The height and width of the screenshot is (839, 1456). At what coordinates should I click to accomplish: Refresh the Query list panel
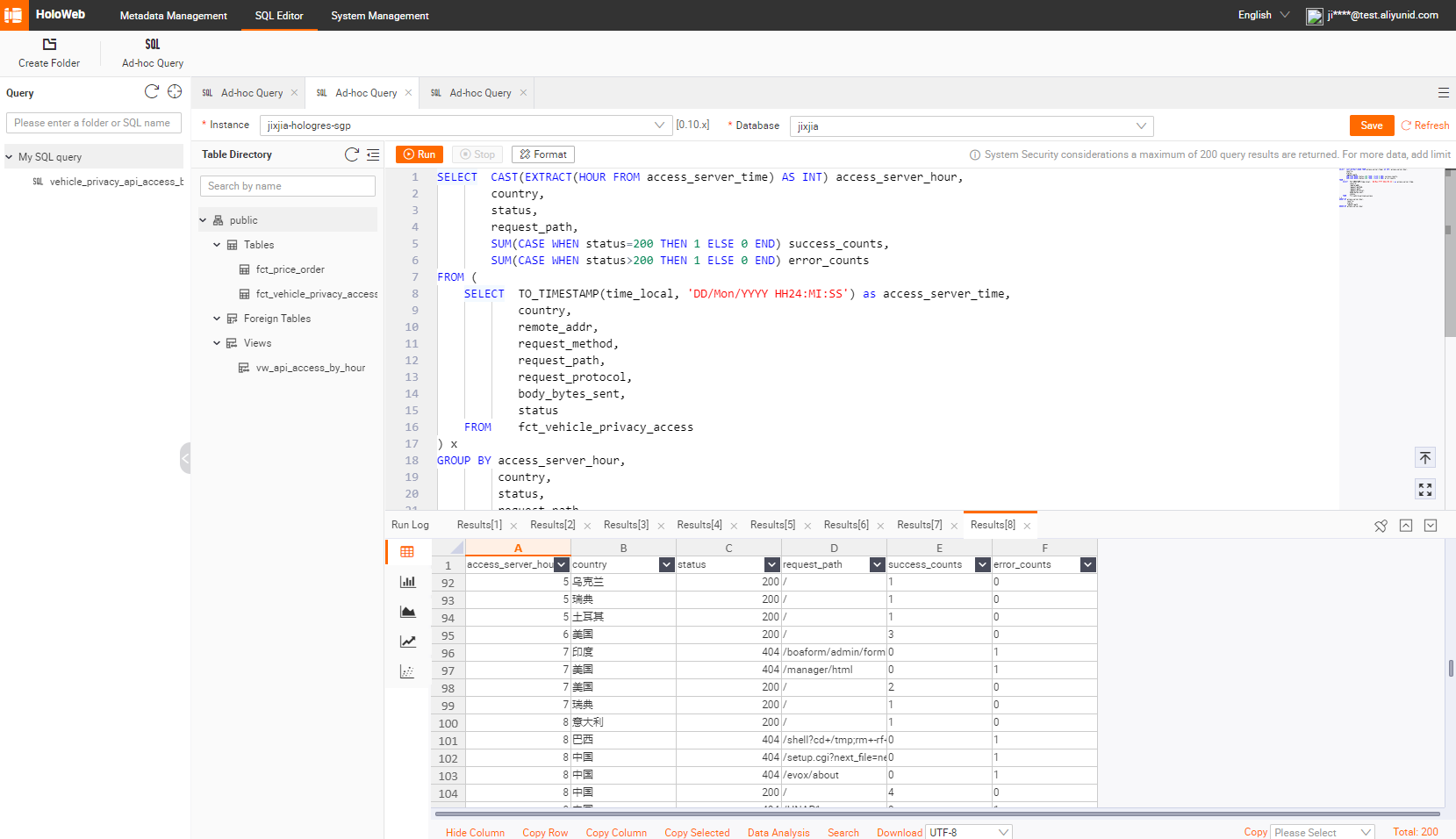coord(152,91)
